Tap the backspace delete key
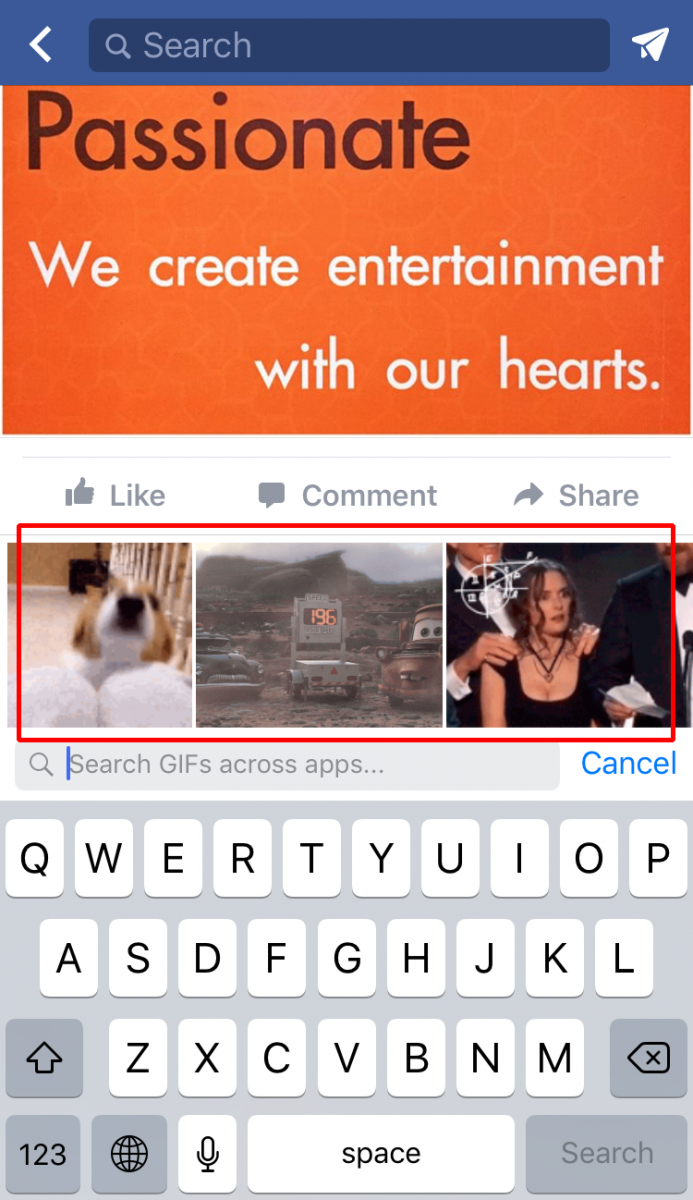The image size is (693, 1200). pos(648,1058)
